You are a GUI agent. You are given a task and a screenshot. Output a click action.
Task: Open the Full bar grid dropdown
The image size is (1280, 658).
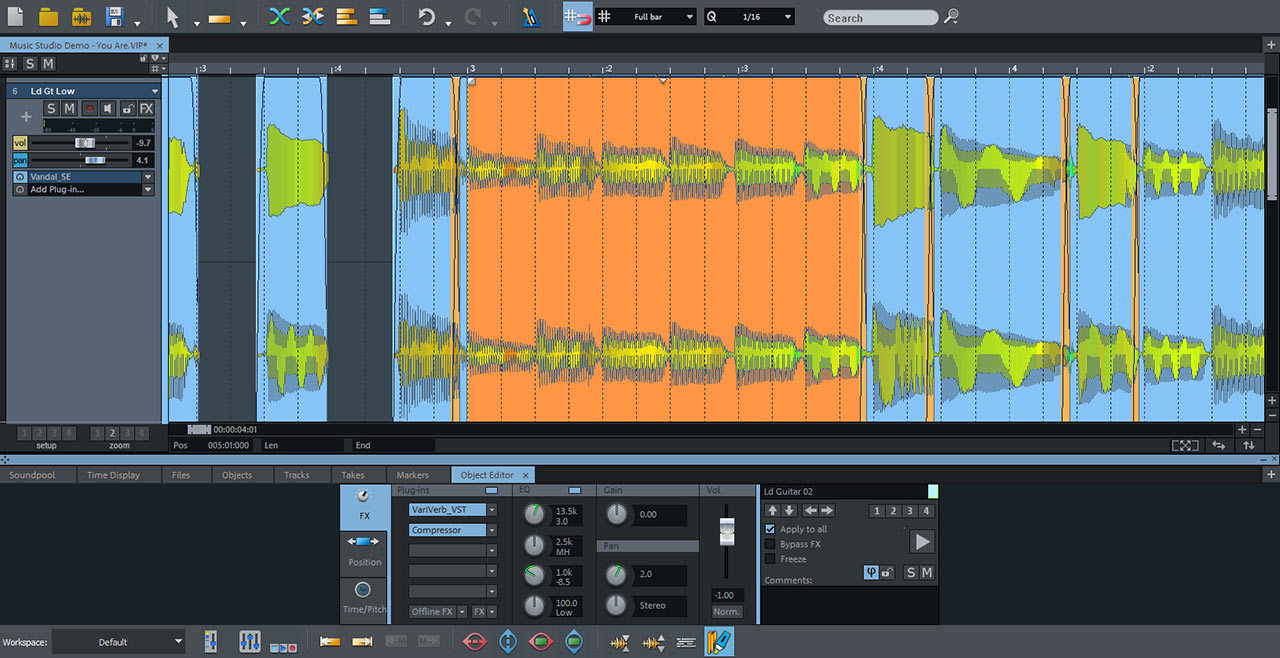689,17
